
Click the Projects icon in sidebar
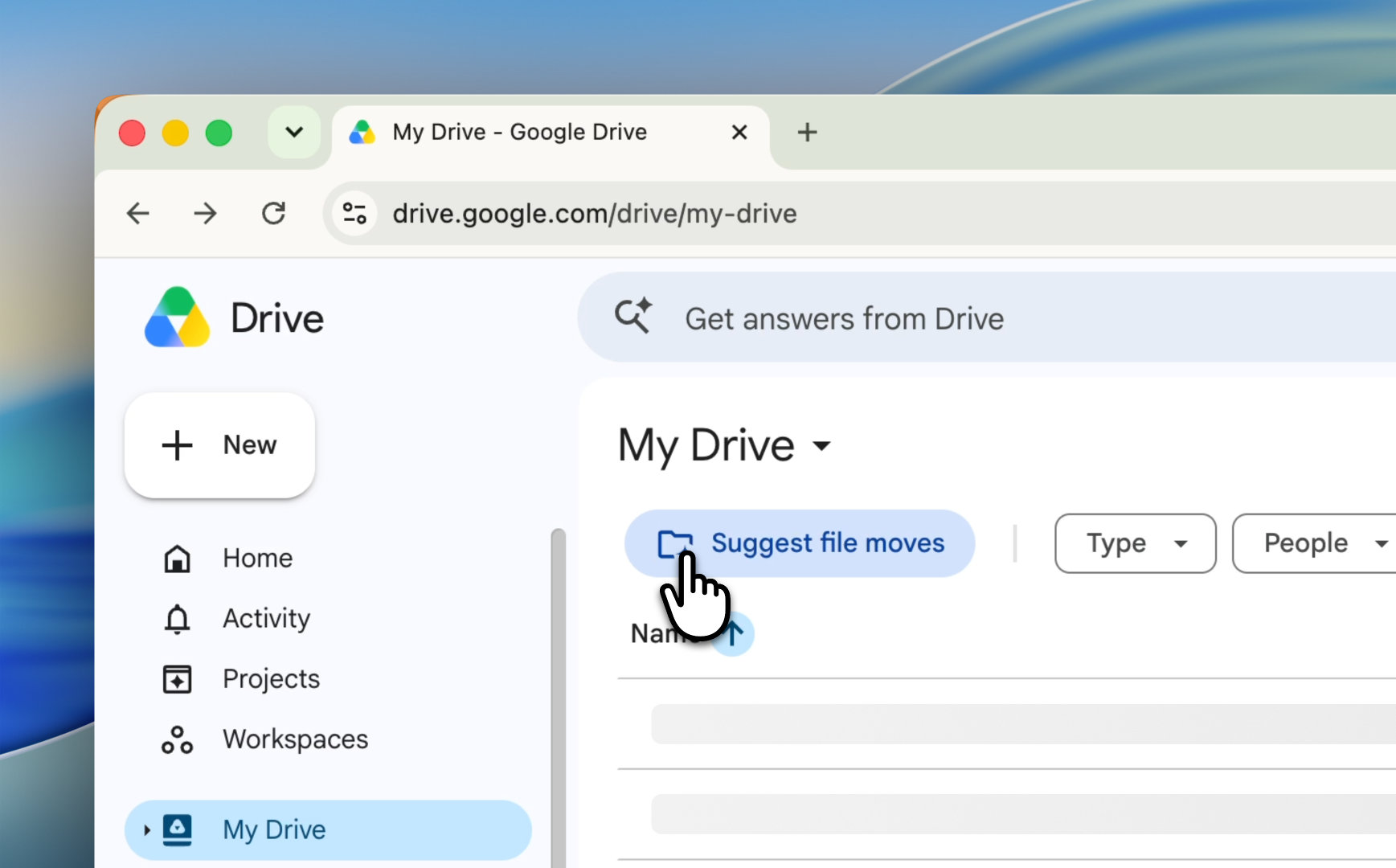(177, 679)
